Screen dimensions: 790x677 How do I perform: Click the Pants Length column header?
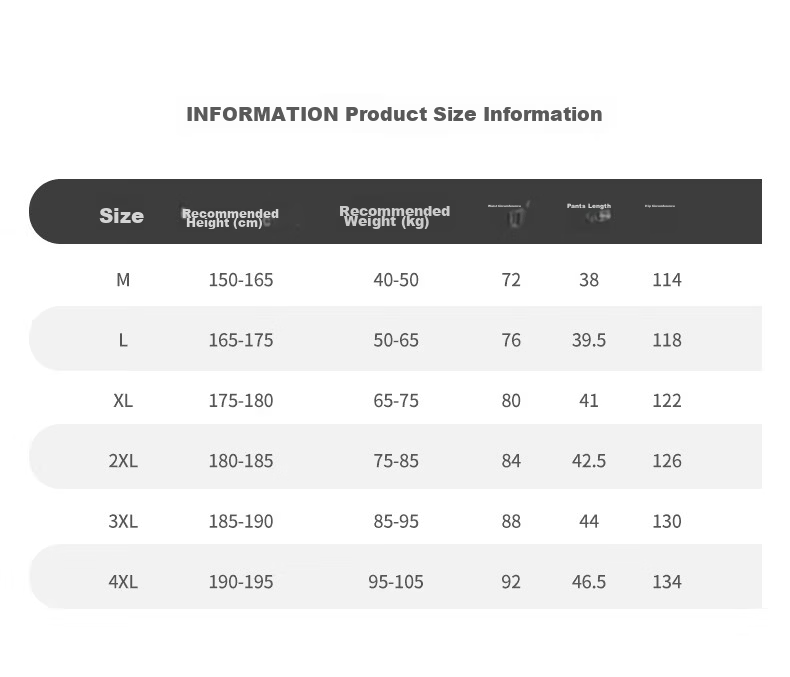click(x=588, y=206)
